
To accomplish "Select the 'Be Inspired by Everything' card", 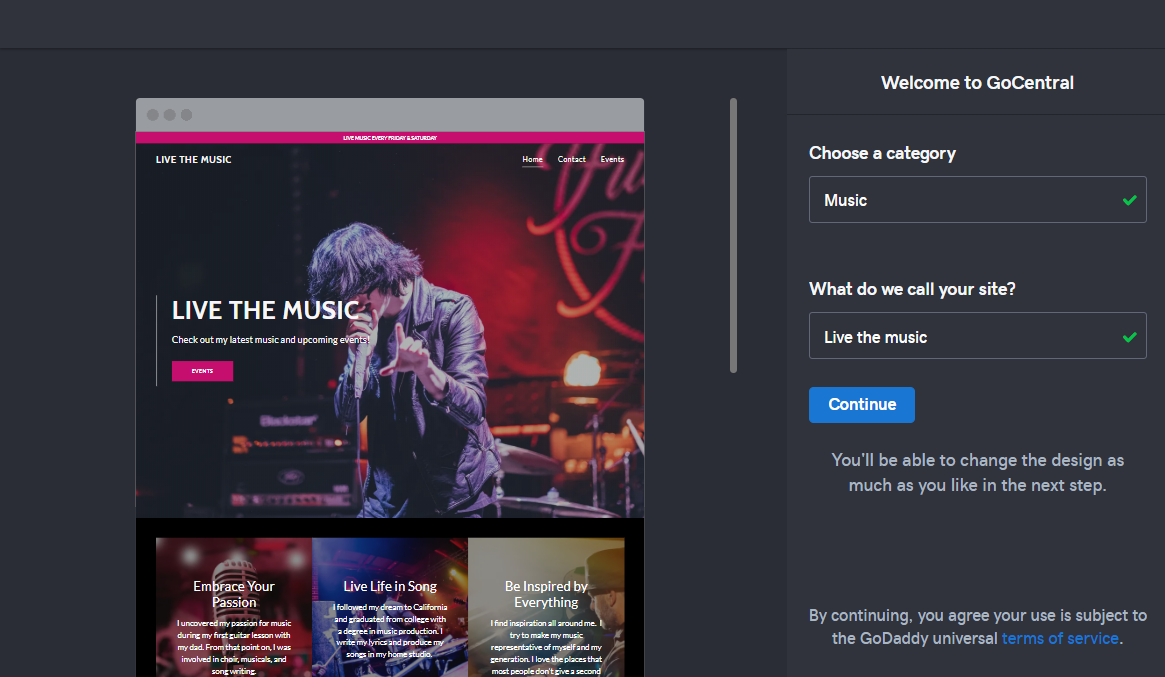I will (546, 607).
